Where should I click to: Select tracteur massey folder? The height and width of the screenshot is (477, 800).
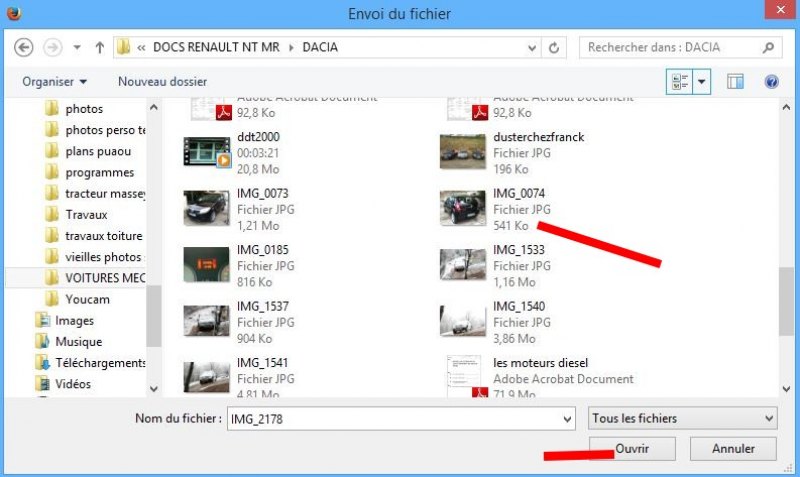point(105,194)
